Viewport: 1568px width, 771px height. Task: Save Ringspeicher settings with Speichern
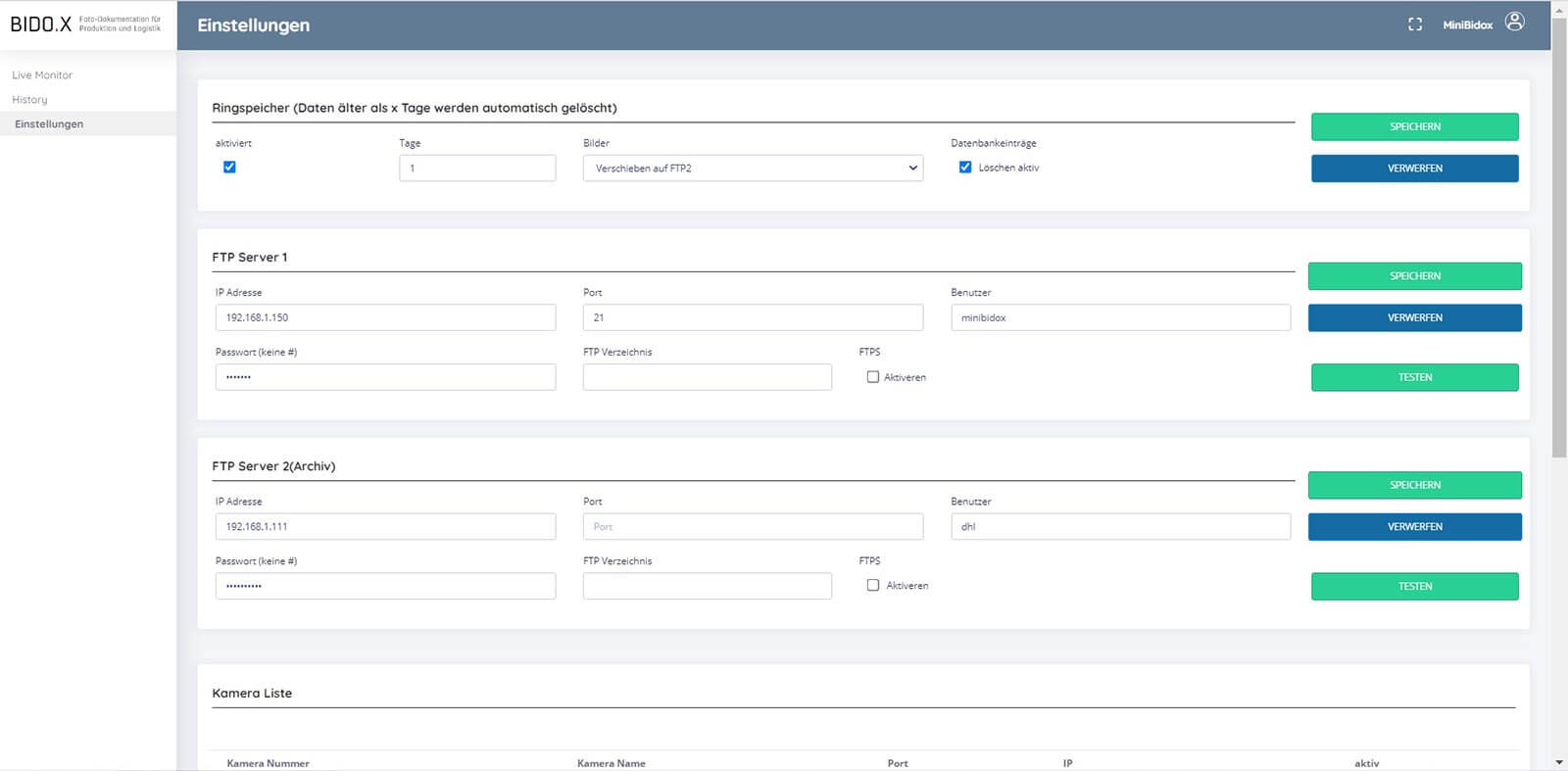coord(1414,126)
